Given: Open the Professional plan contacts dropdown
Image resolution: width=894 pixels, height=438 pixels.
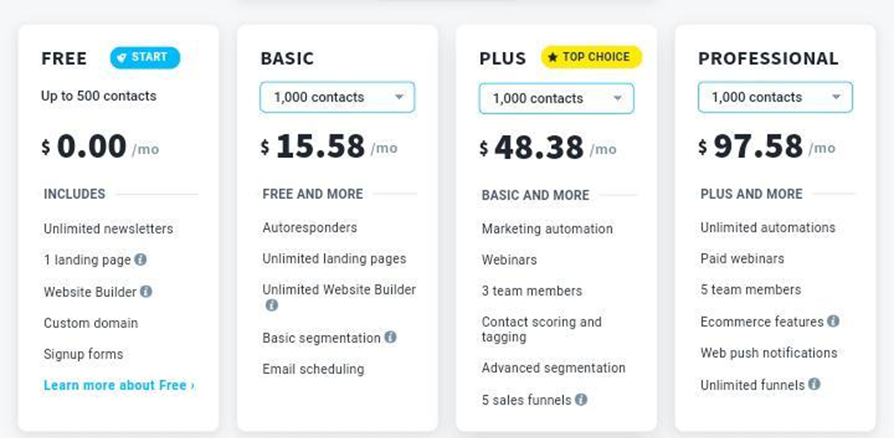Looking at the screenshot, I should (775, 97).
